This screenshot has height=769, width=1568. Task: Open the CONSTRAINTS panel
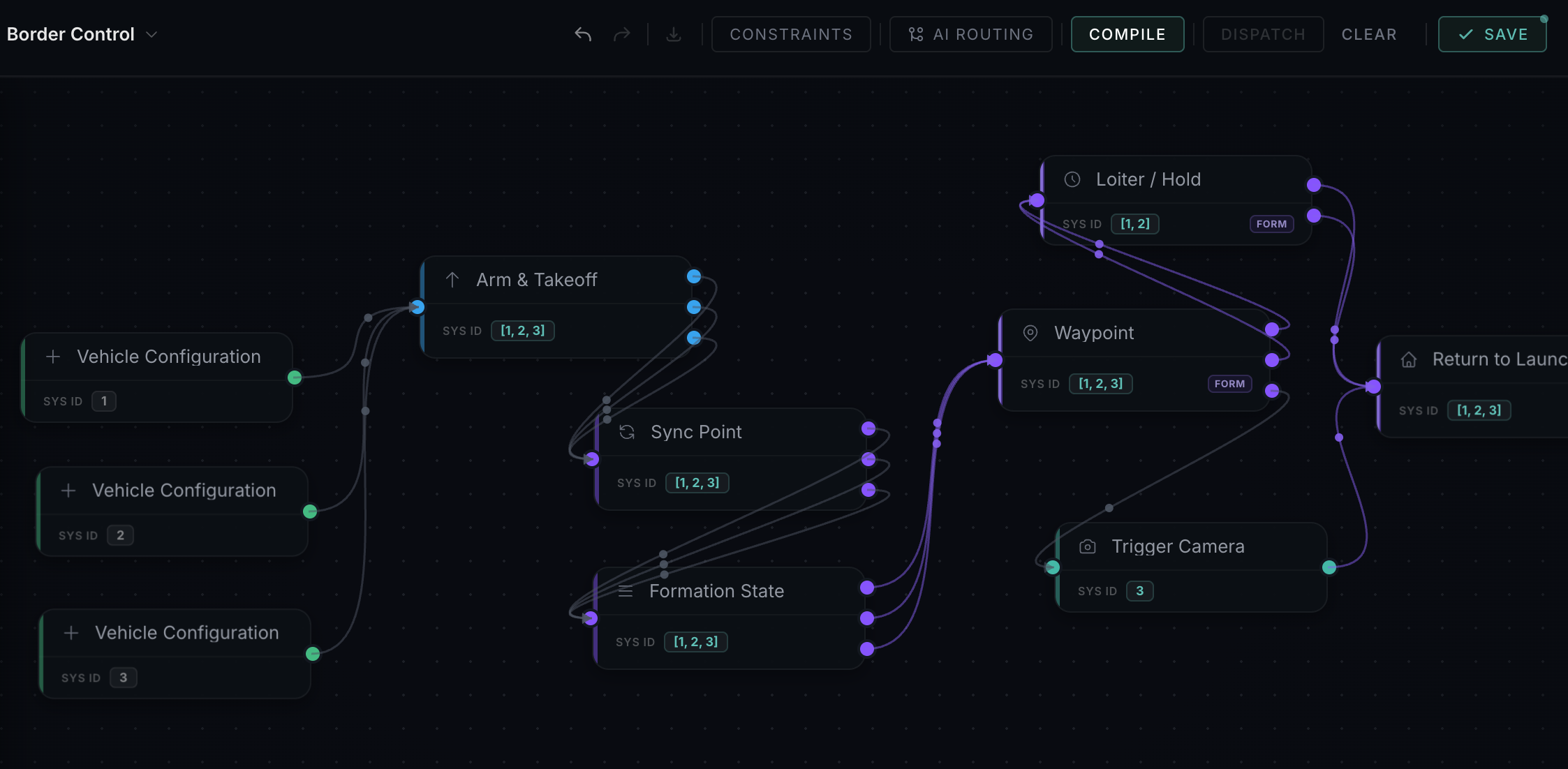pos(791,34)
